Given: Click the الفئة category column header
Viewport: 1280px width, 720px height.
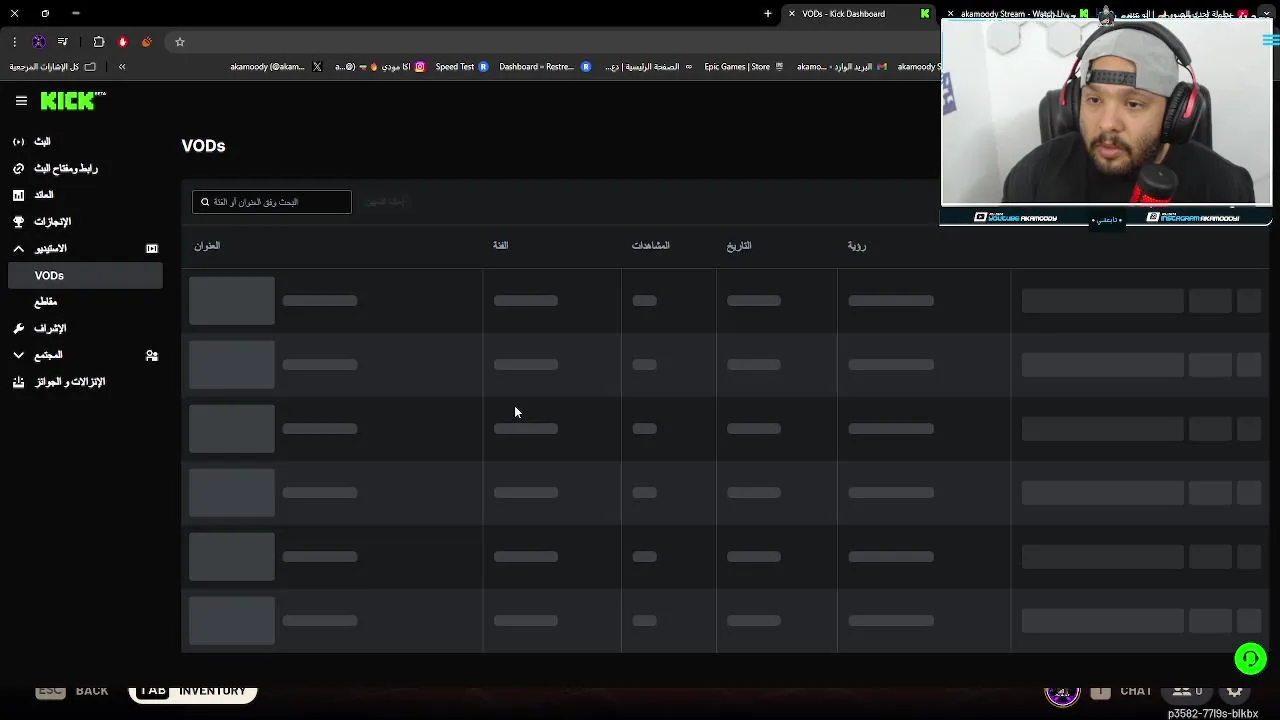Looking at the screenshot, I should [501, 246].
